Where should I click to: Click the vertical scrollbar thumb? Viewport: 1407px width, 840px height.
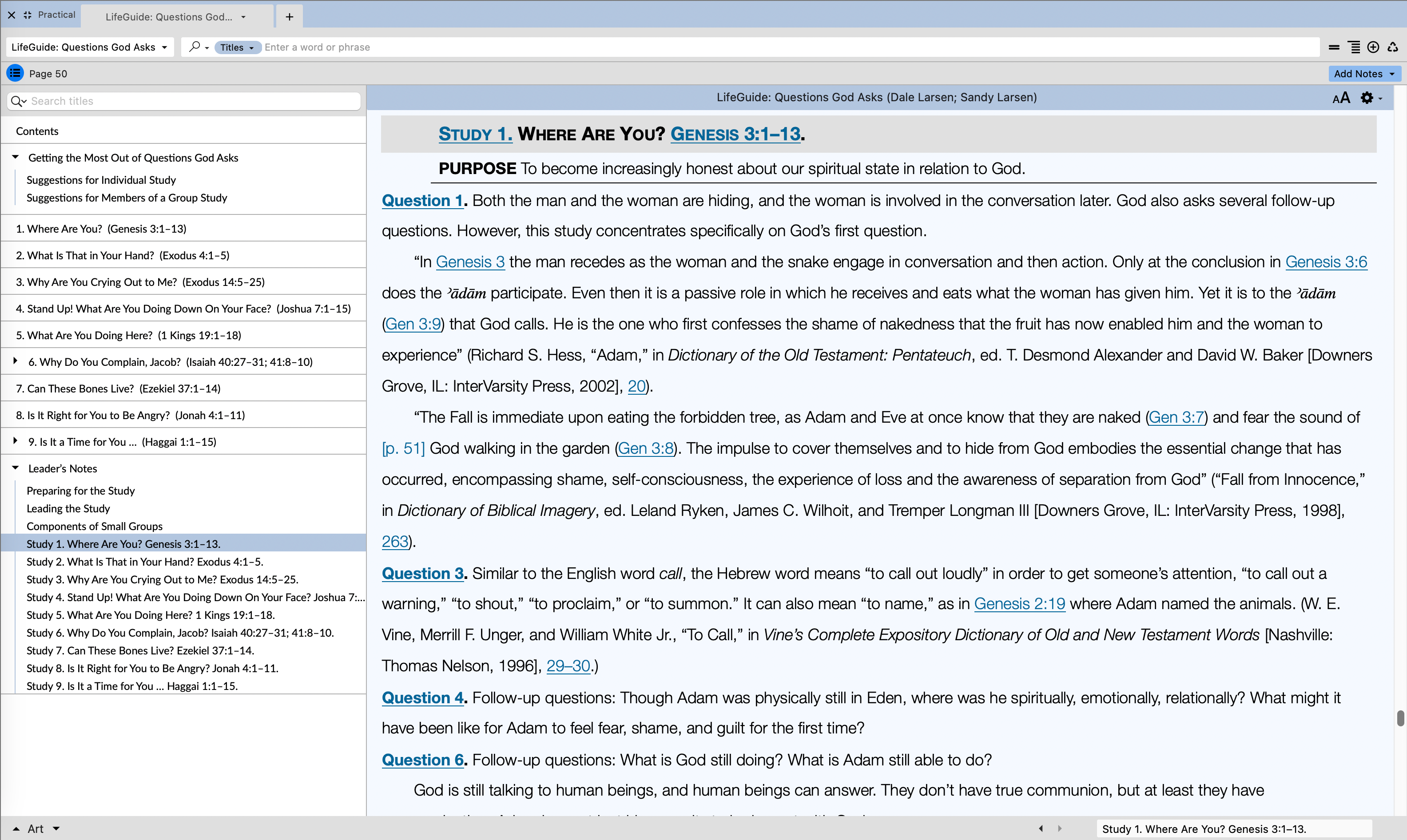coord(1400,718)
